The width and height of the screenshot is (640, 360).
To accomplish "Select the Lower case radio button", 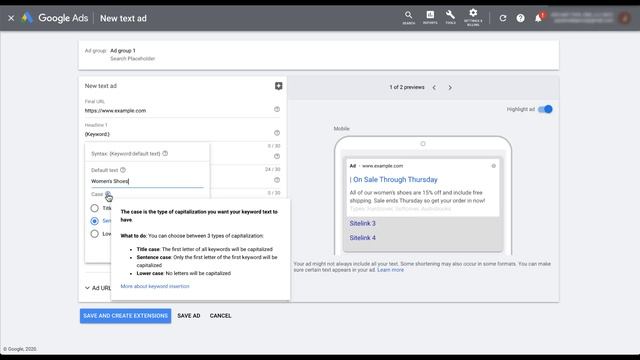I will (95, 234).
